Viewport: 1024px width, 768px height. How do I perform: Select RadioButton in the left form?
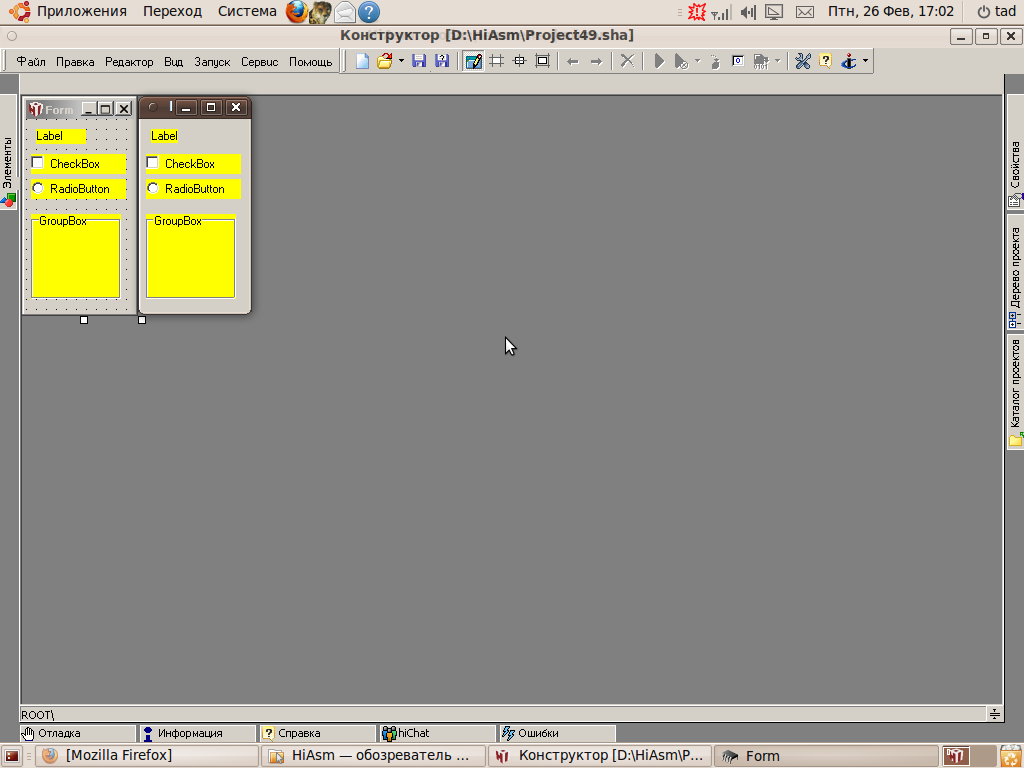[x=38, y=188]
